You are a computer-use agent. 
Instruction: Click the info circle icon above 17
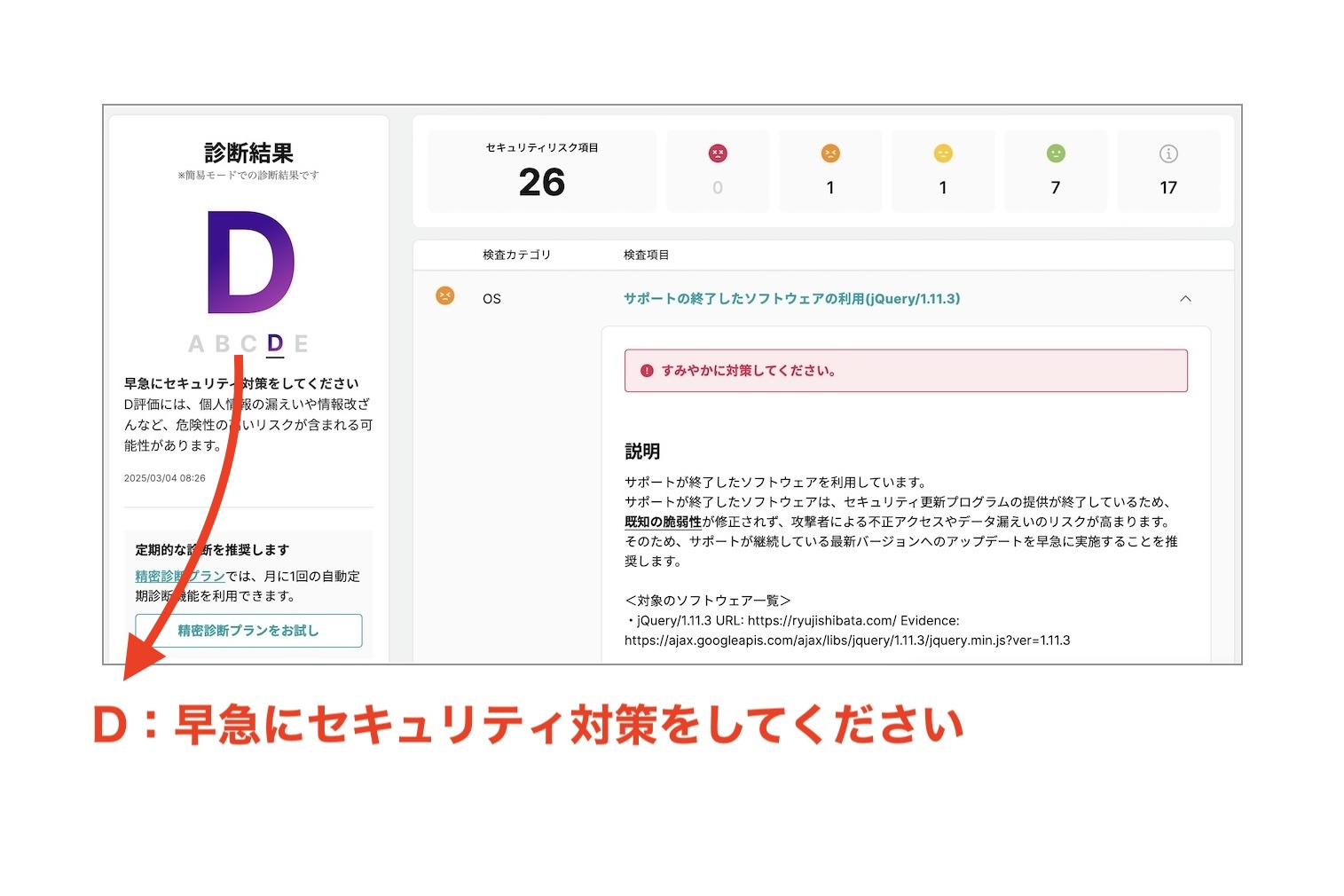1168,153
